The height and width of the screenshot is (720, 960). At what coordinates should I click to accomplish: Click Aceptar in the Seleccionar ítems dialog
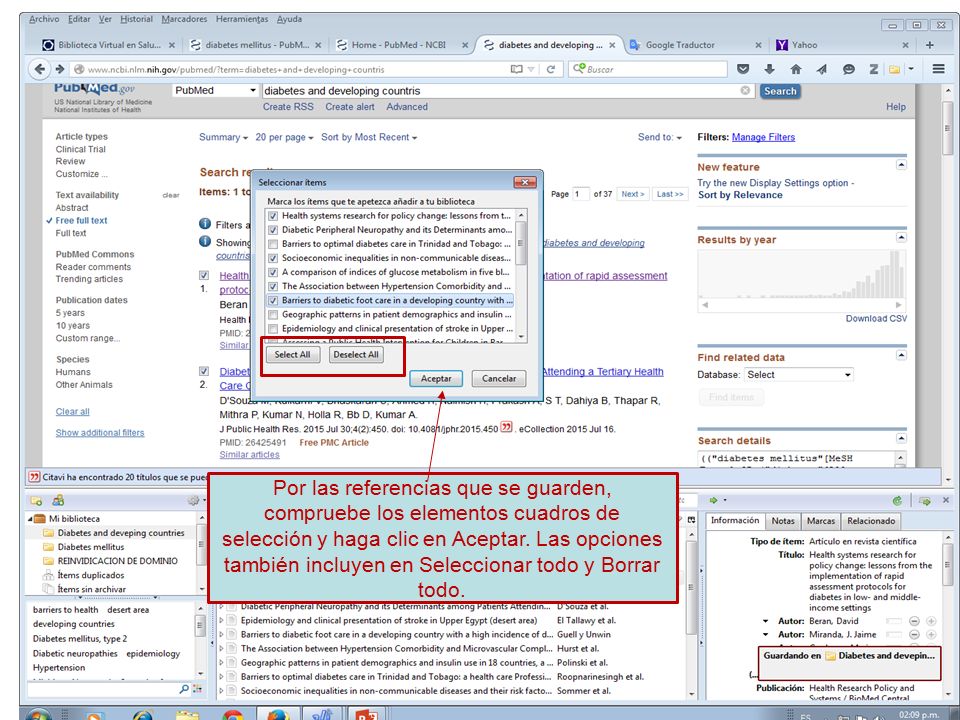(x=436, y=378)
